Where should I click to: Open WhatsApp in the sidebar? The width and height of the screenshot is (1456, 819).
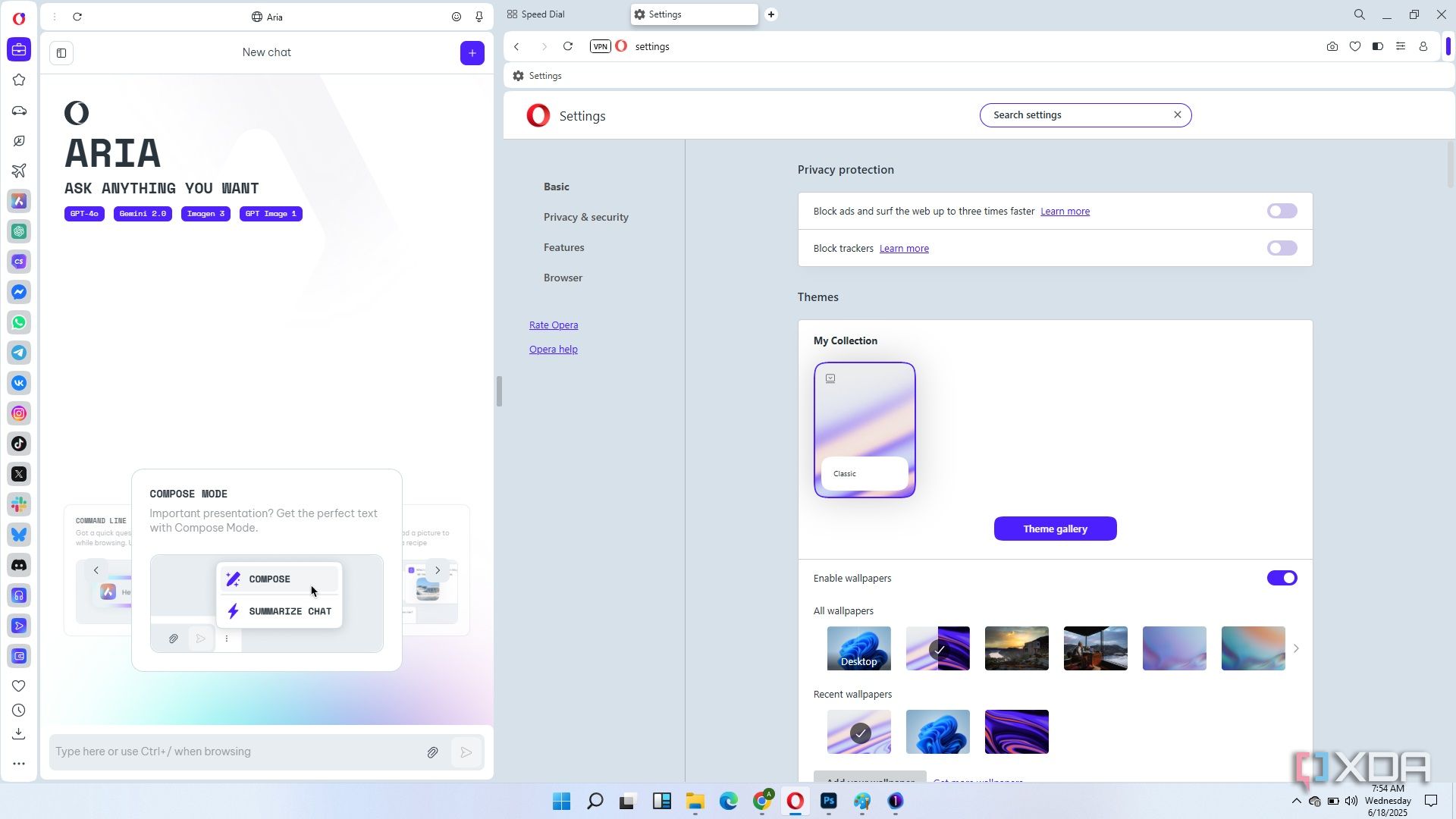click(19, 323)
